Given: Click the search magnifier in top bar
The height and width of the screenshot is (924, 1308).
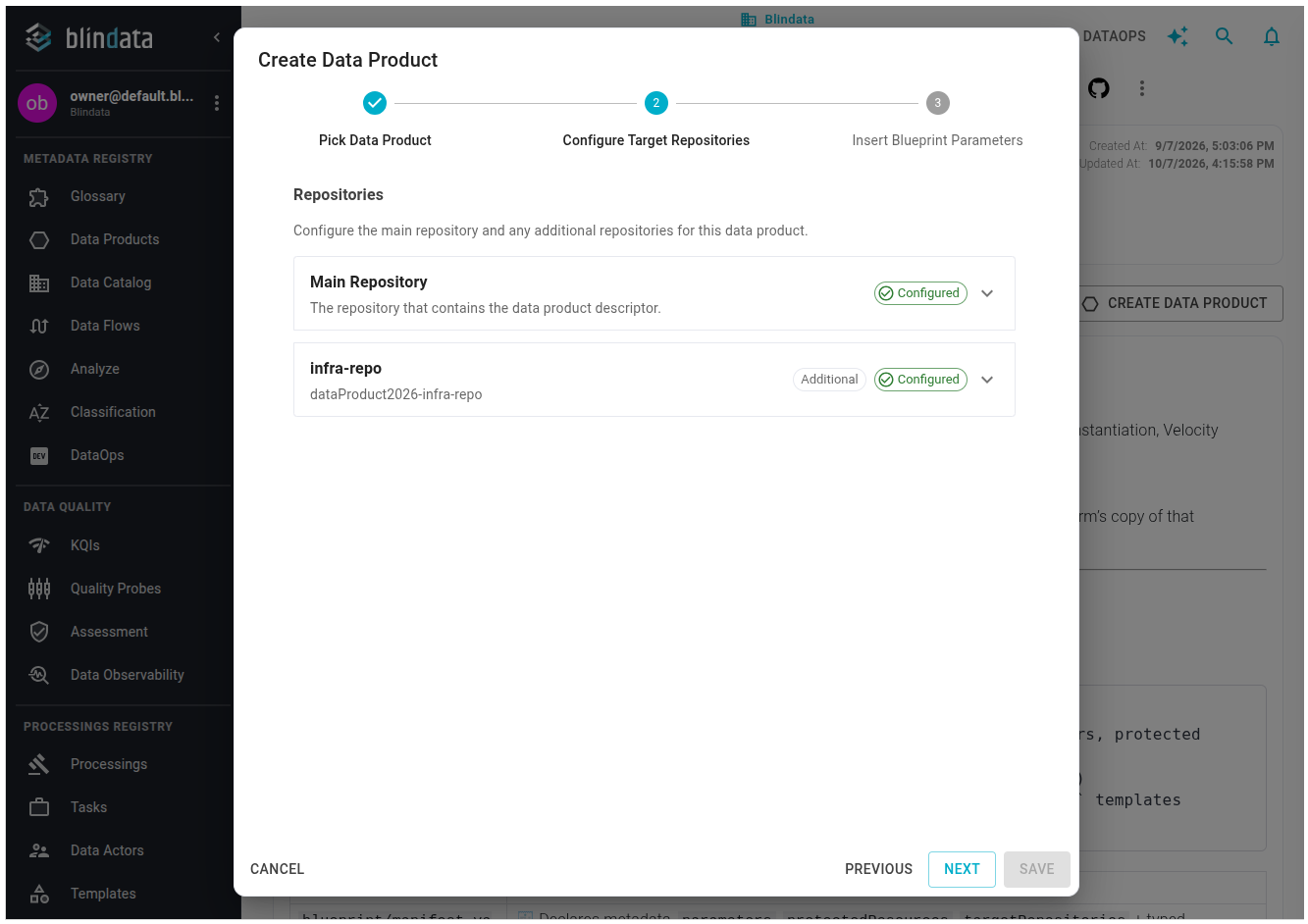Looking at the screenshot, I should pyautogui.click(x=1224, y=36).
